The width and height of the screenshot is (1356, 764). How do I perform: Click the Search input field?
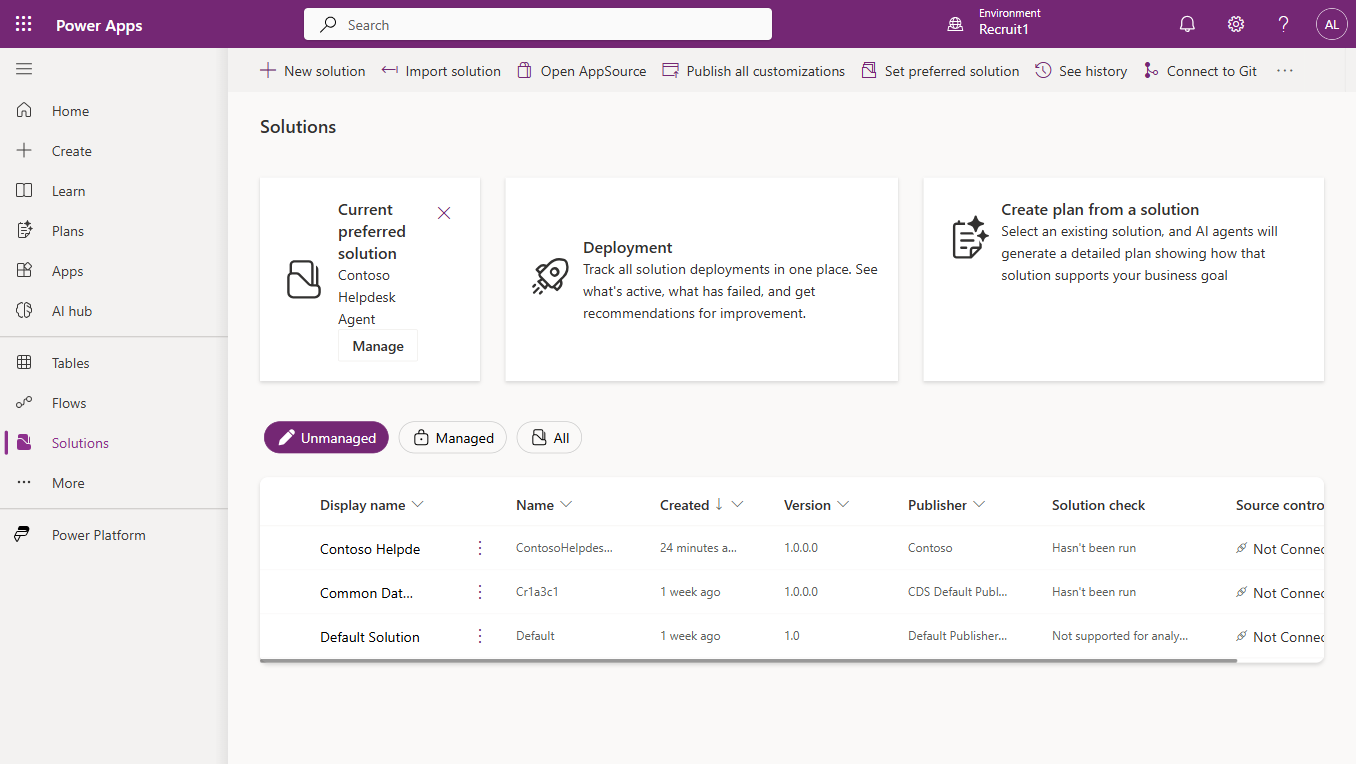point(538,24)
